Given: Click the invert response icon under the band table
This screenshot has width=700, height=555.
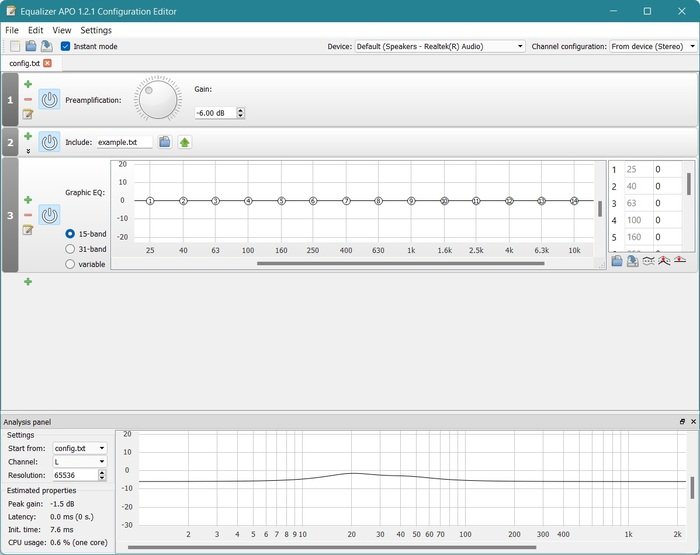Looking at the screenshot, I should coord(649,261).
